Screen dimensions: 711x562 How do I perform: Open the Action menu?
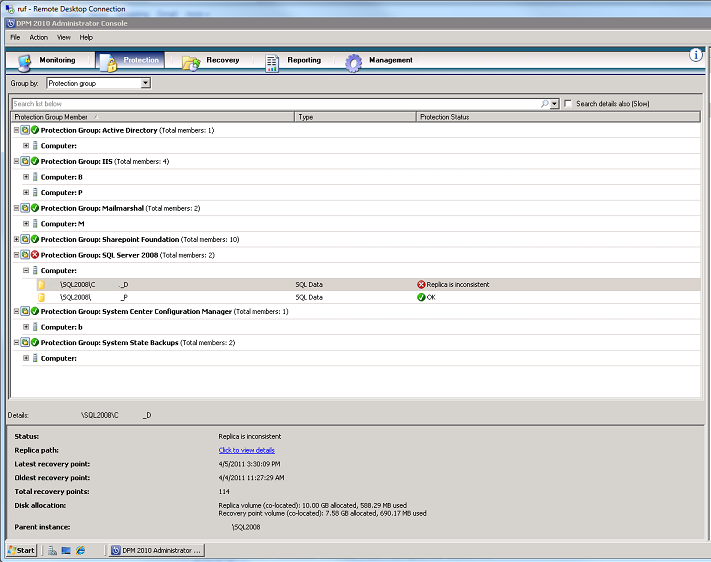pos(39,37)
